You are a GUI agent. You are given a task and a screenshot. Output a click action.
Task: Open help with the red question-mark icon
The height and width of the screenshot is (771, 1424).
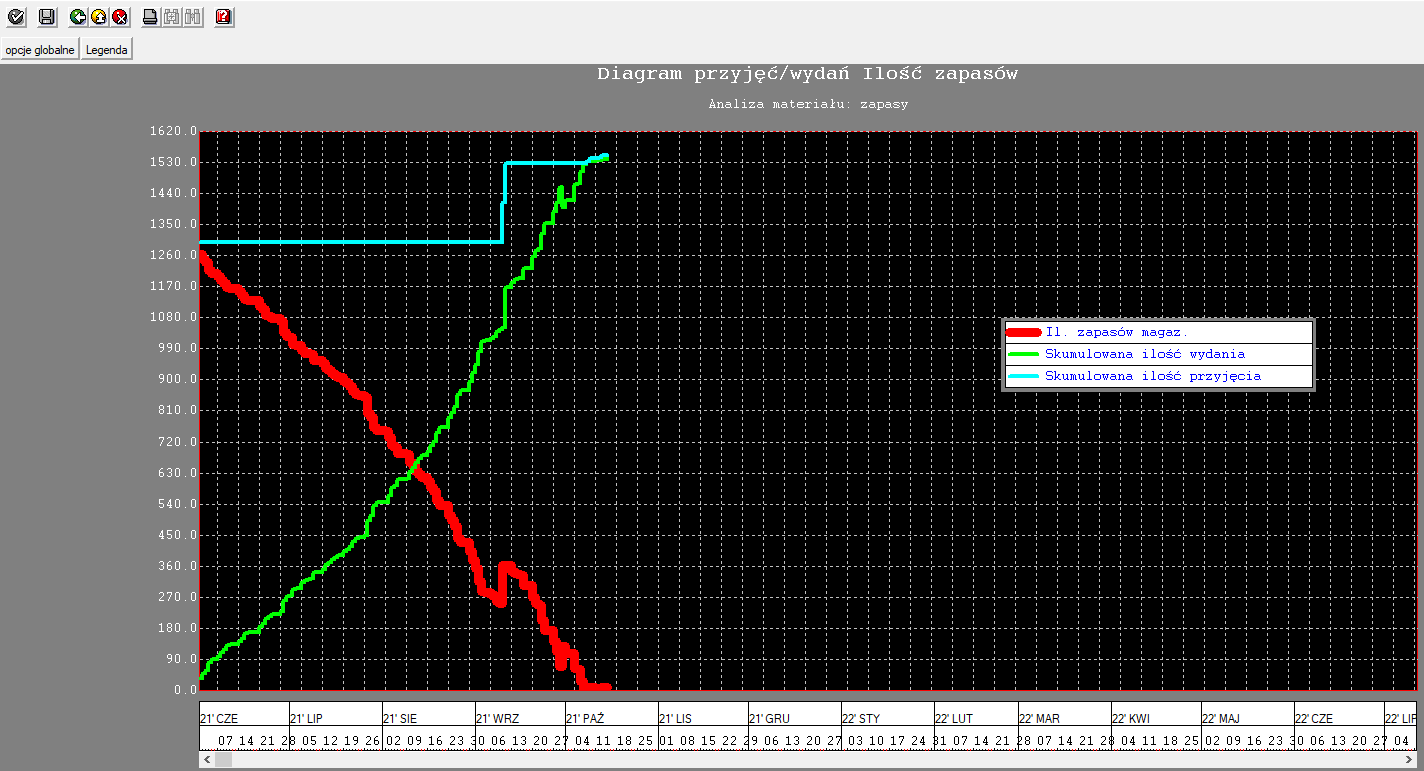[224, 16]
